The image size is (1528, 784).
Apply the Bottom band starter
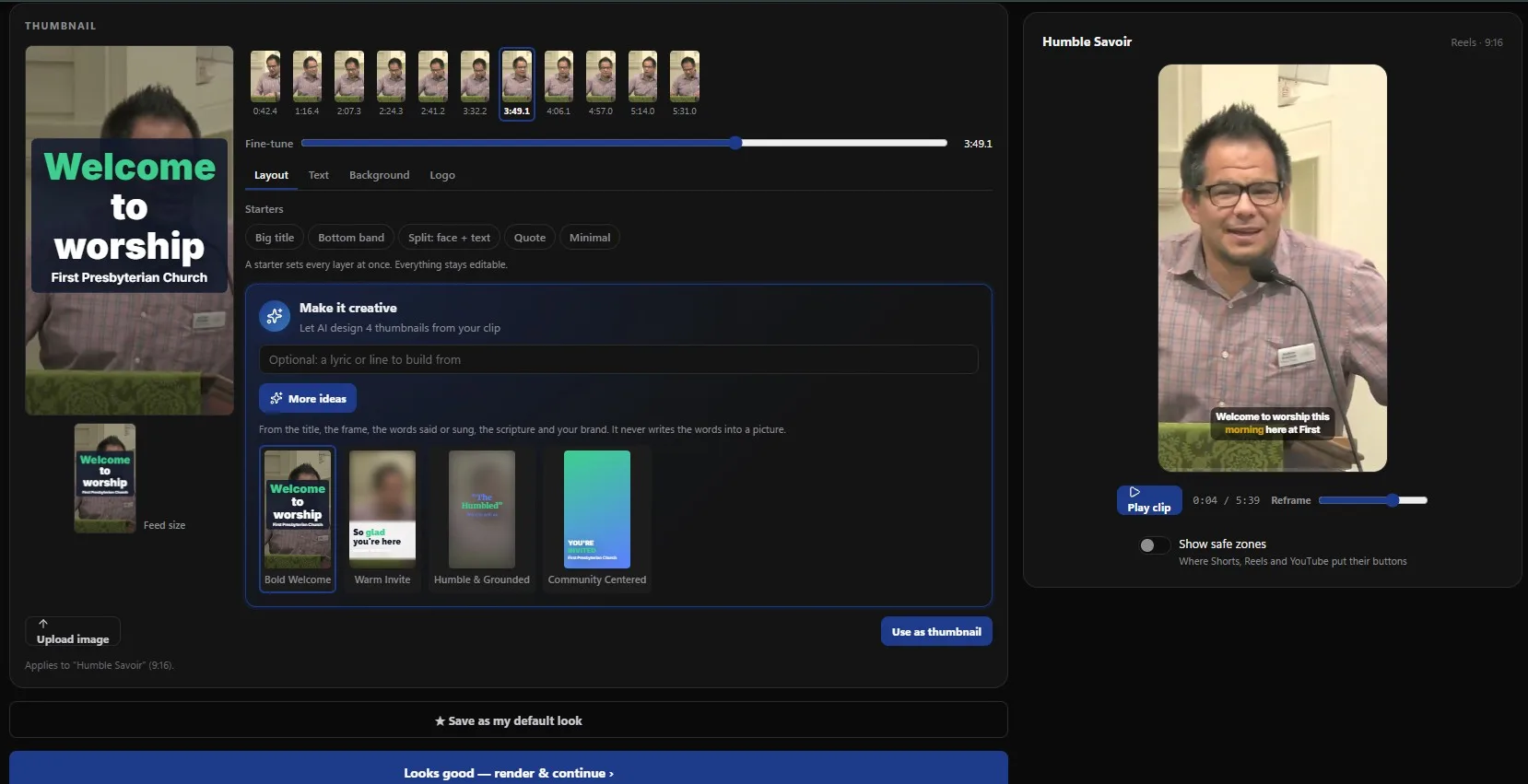(x=351, y=238)
